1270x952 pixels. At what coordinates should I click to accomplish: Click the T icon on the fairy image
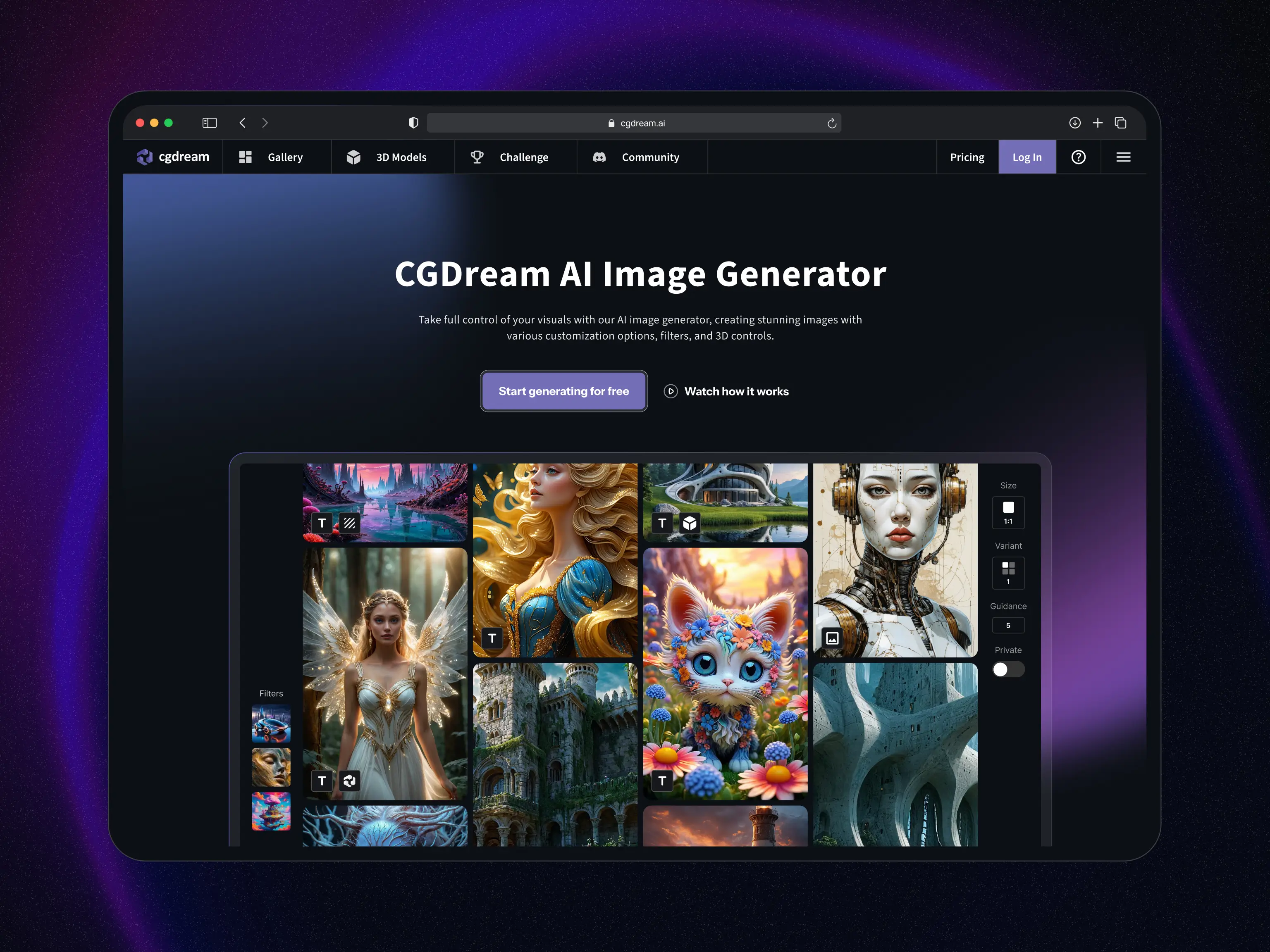(x=322, y=781)
